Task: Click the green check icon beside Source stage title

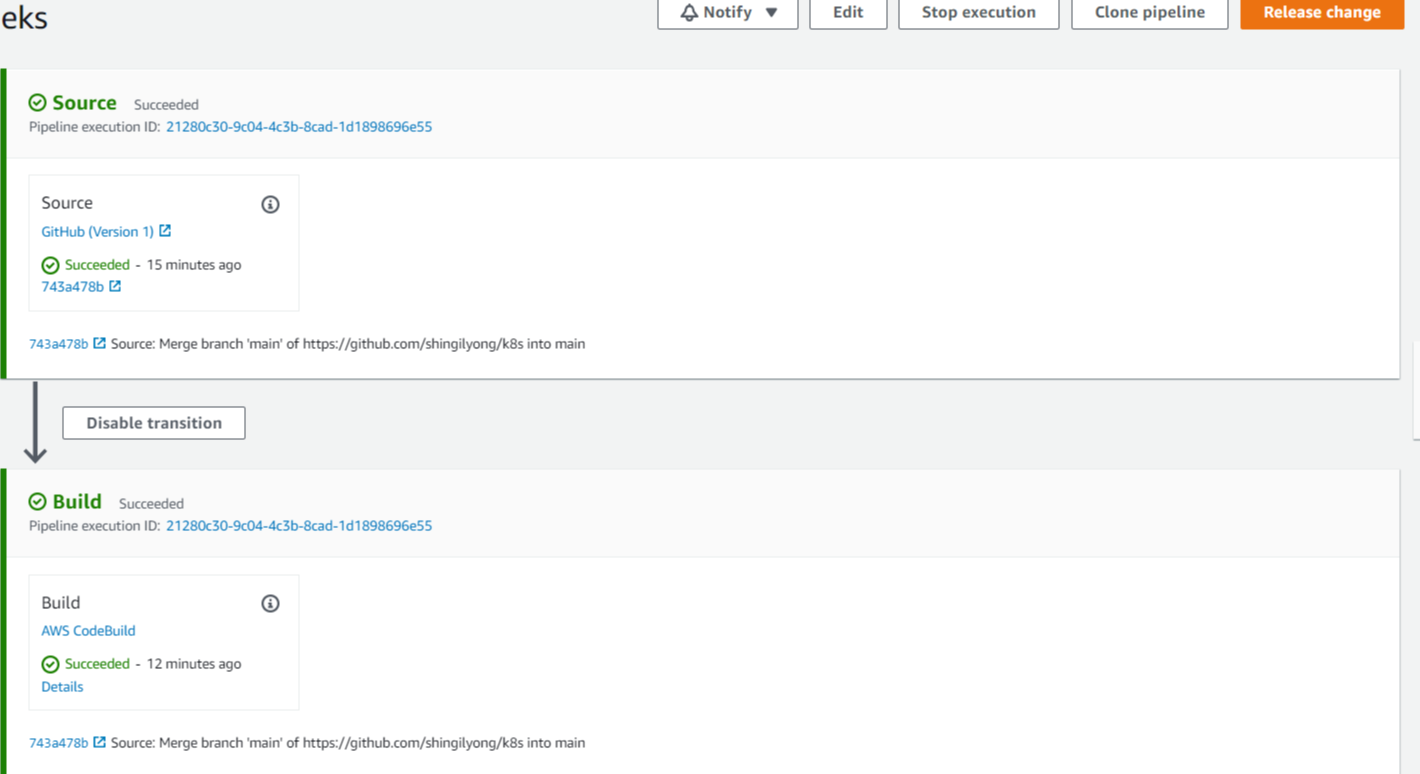Action: click(37, 103)
